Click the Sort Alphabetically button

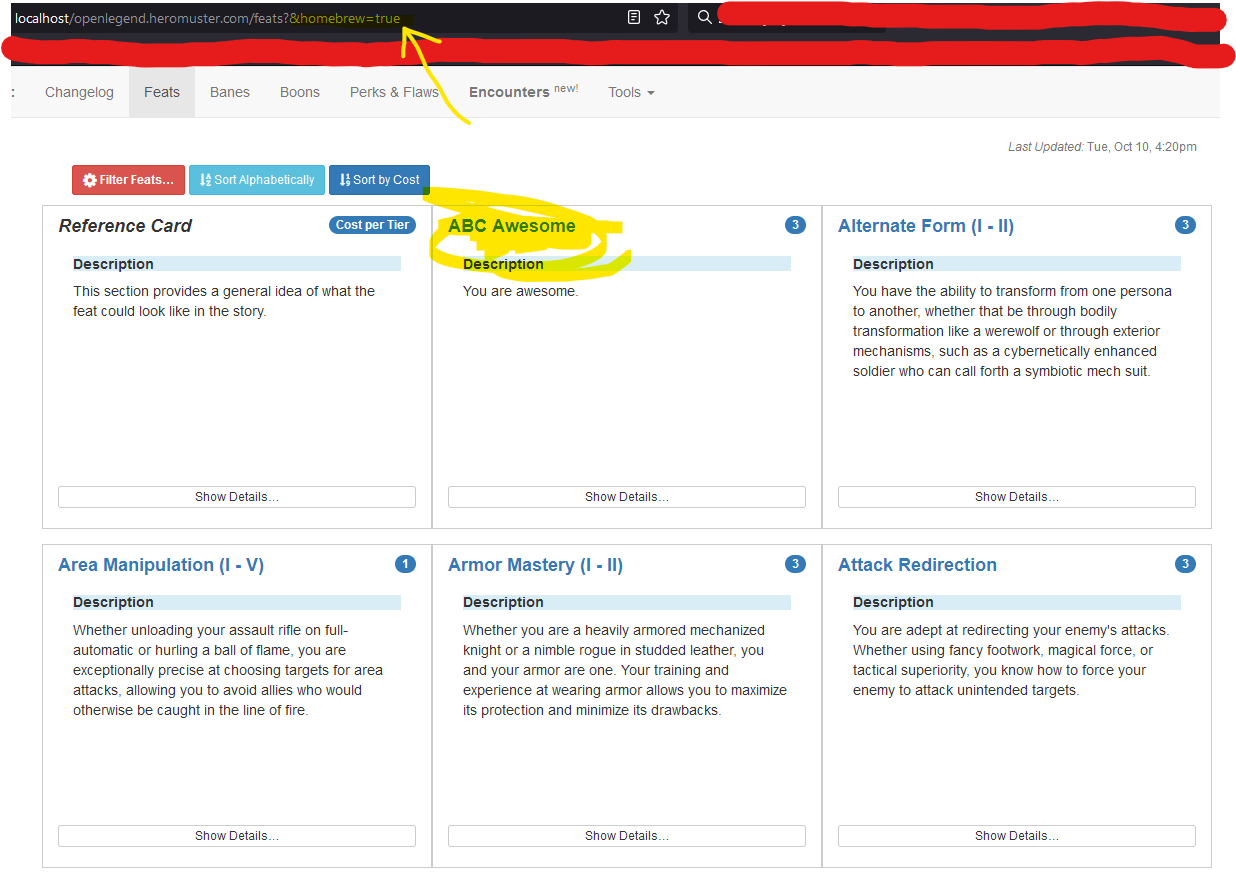coord(257,180)
